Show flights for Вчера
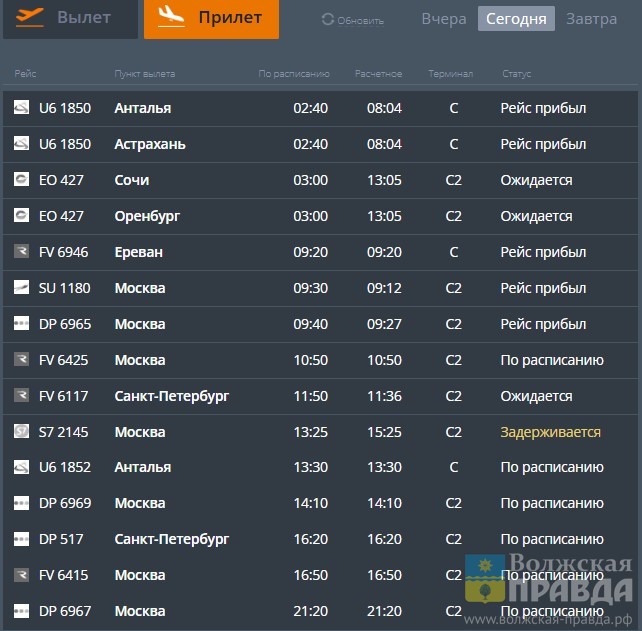Viewport: 642px width, 631px height. click(x=443, y=19)
